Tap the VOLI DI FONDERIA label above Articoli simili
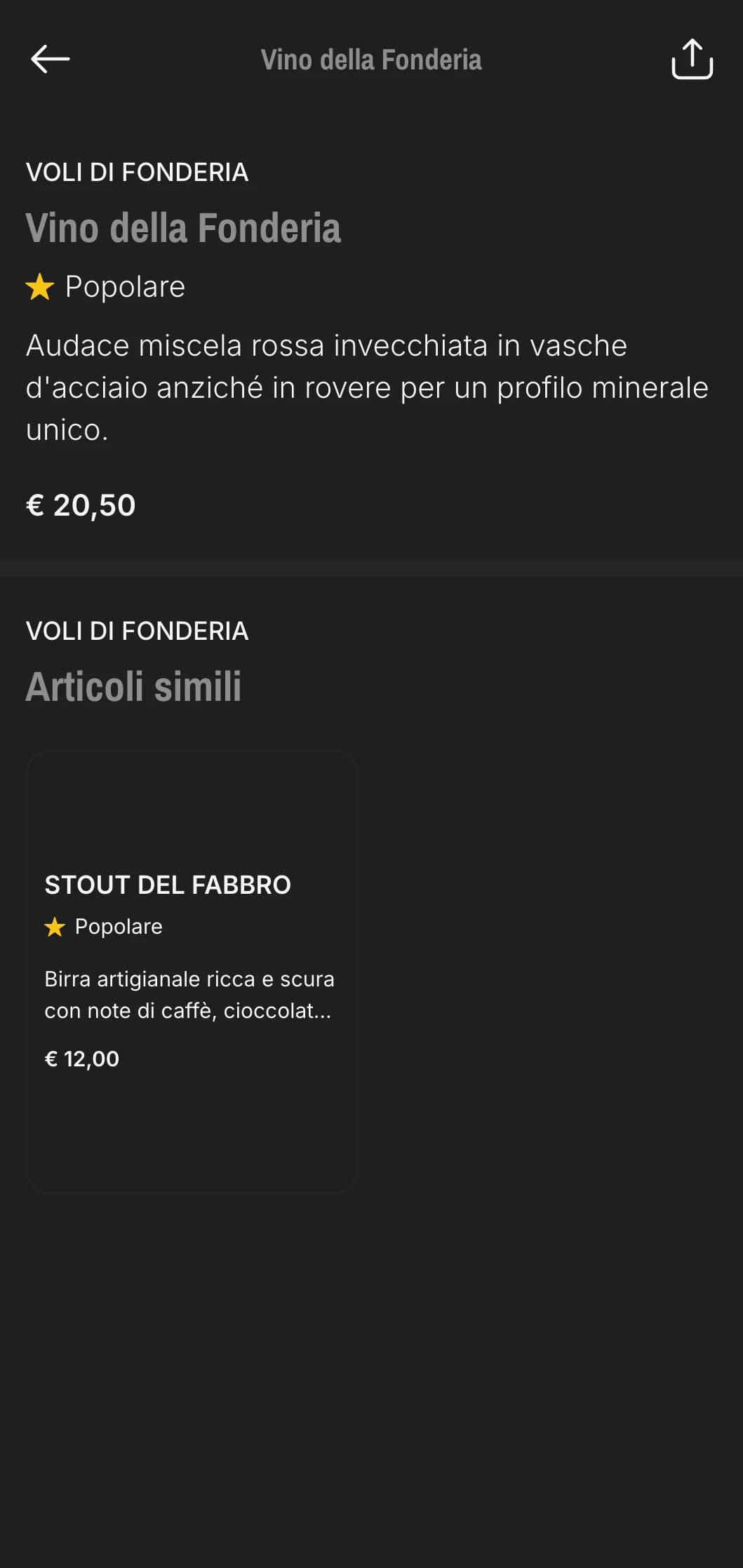The height and width of the screenshot is (1568, 743). (x=137, y=631)
